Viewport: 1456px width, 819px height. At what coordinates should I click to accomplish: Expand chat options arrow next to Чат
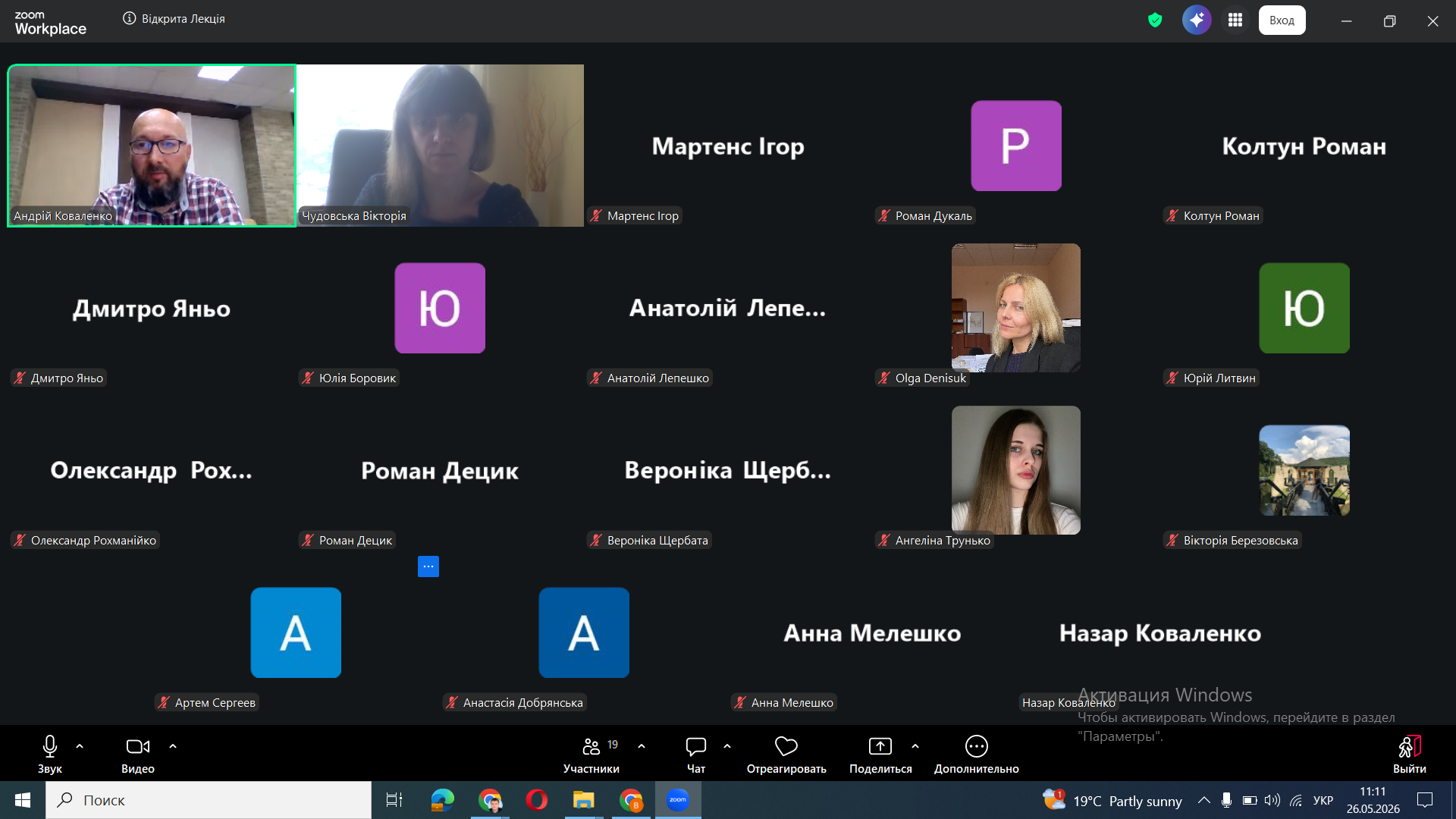727,746
